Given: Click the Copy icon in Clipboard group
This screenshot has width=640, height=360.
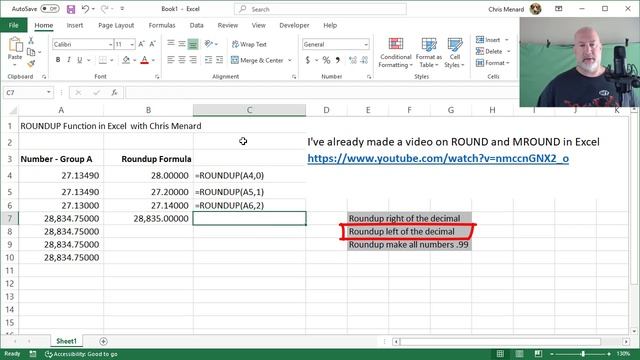Looking at the screenshot, I should [31, 52].
